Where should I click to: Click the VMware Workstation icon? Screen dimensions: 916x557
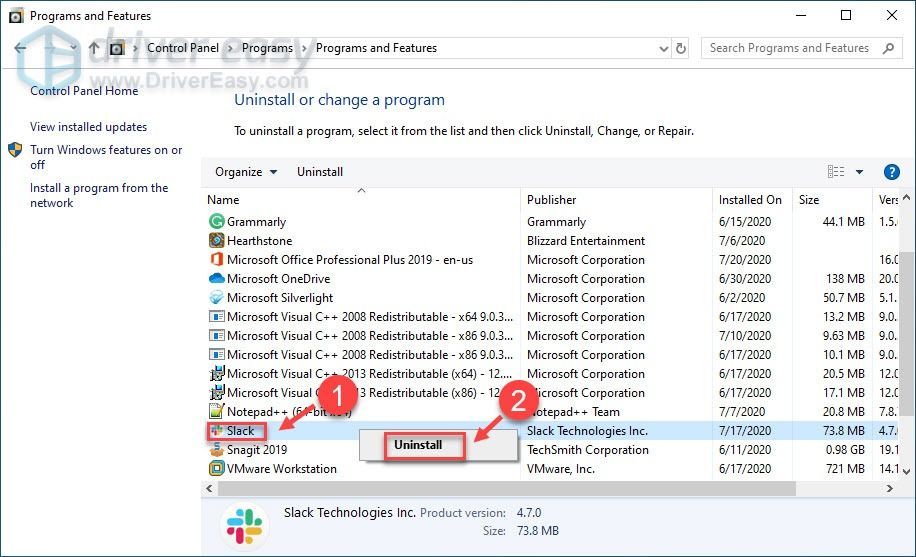216,468
